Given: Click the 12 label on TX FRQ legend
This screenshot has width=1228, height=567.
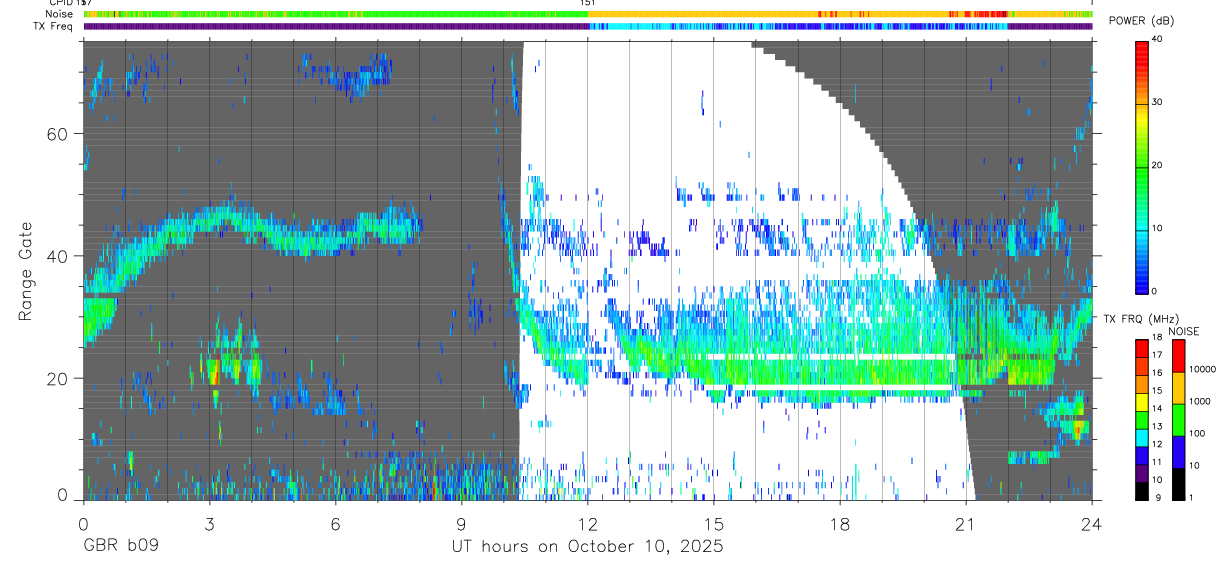Looking at the screenshot, I should [1157, 444].
